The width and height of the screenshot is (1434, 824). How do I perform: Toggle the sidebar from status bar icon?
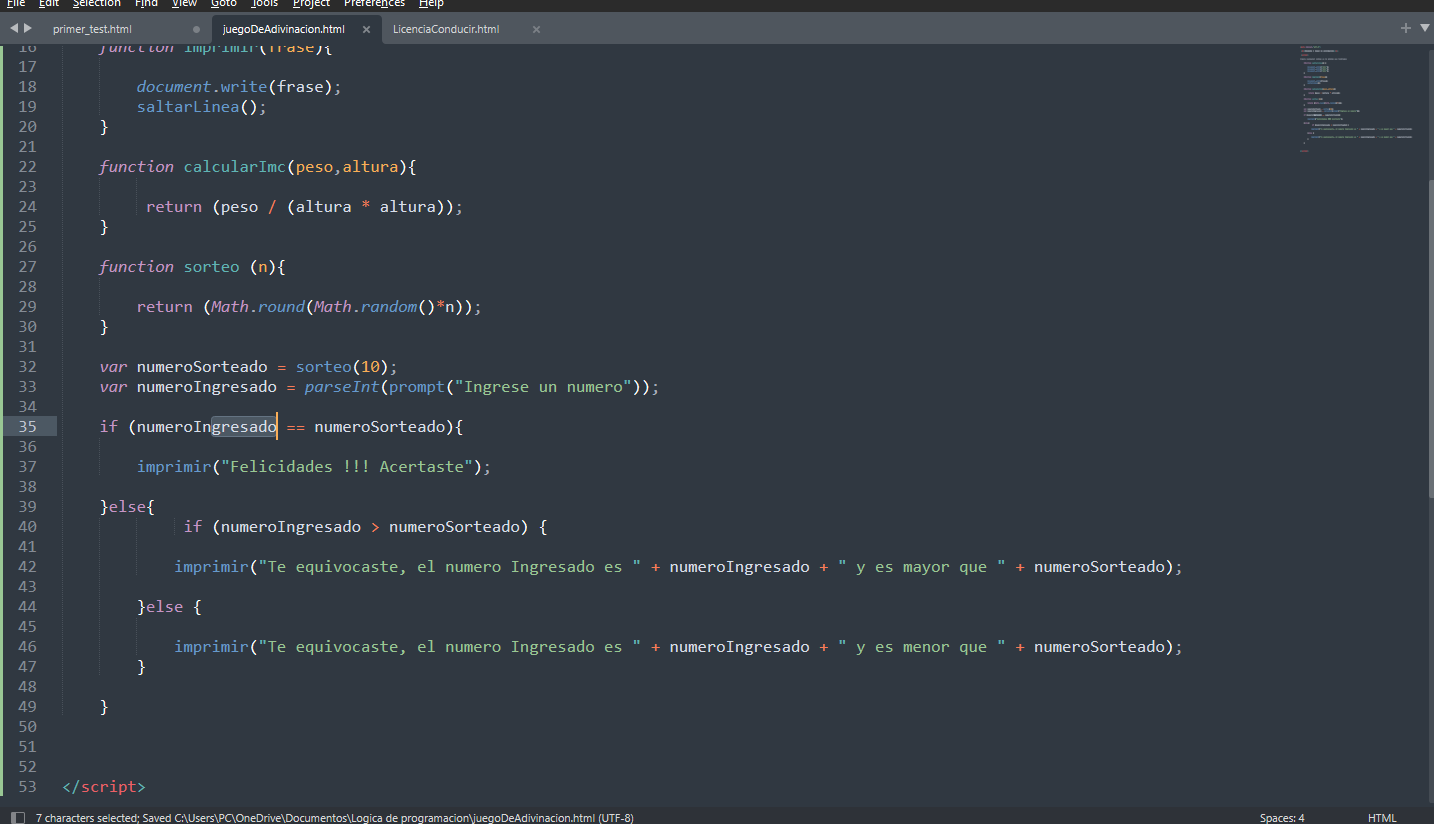[x=17, y=817]
